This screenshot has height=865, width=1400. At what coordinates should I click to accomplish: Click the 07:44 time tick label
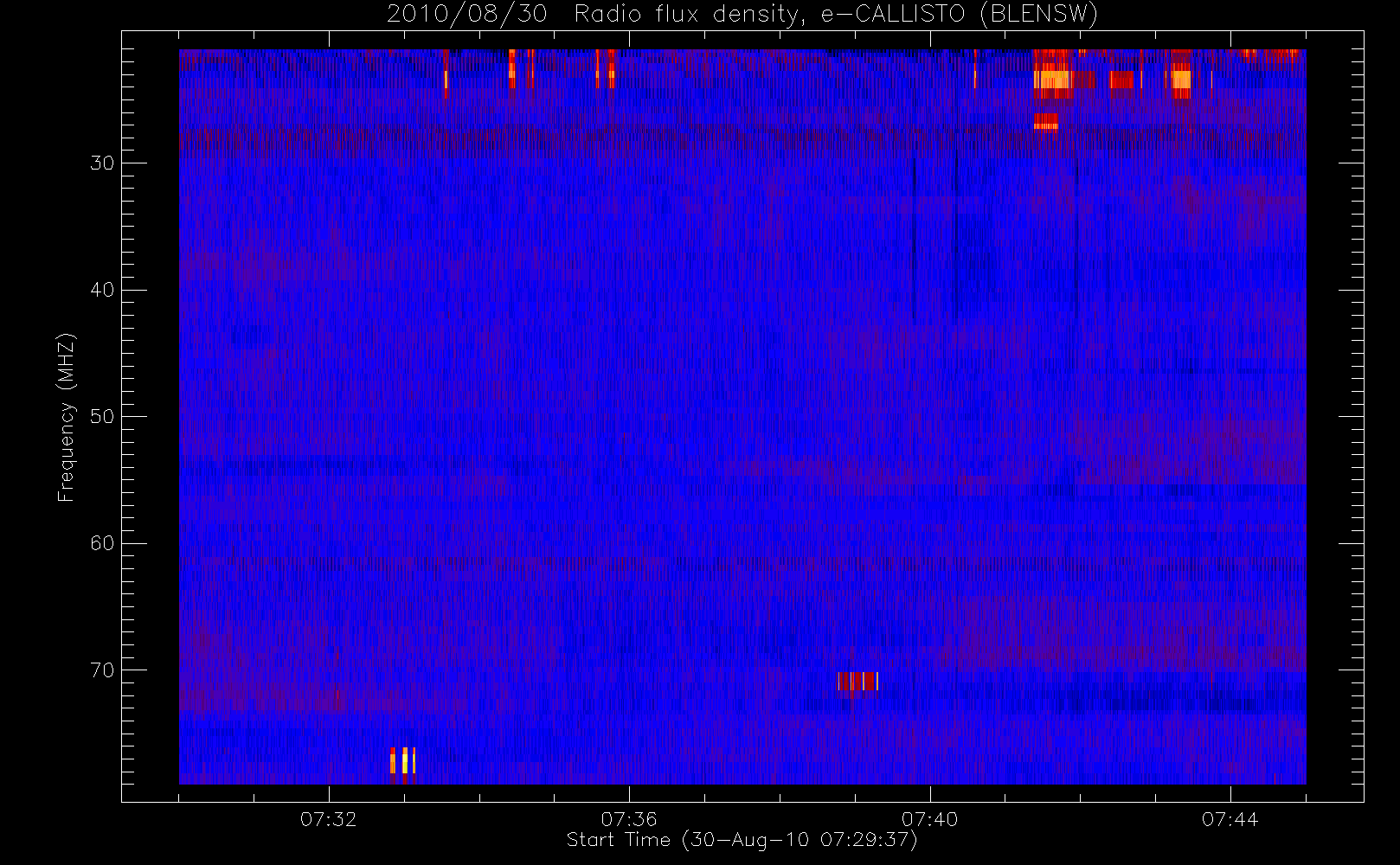click(x=1230, y=819)
